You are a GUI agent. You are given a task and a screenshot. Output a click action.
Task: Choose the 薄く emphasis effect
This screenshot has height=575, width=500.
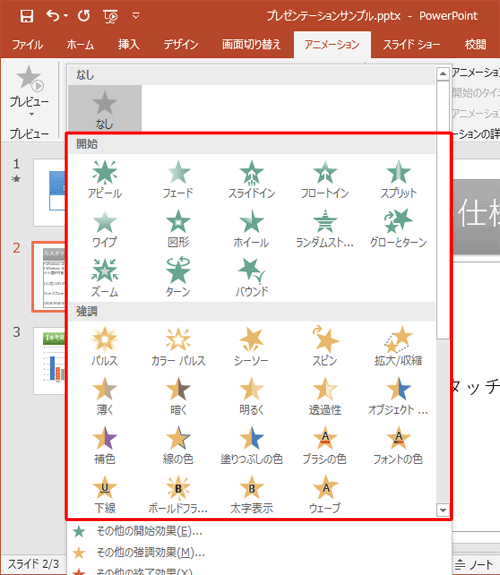click(x=105, y=396)
